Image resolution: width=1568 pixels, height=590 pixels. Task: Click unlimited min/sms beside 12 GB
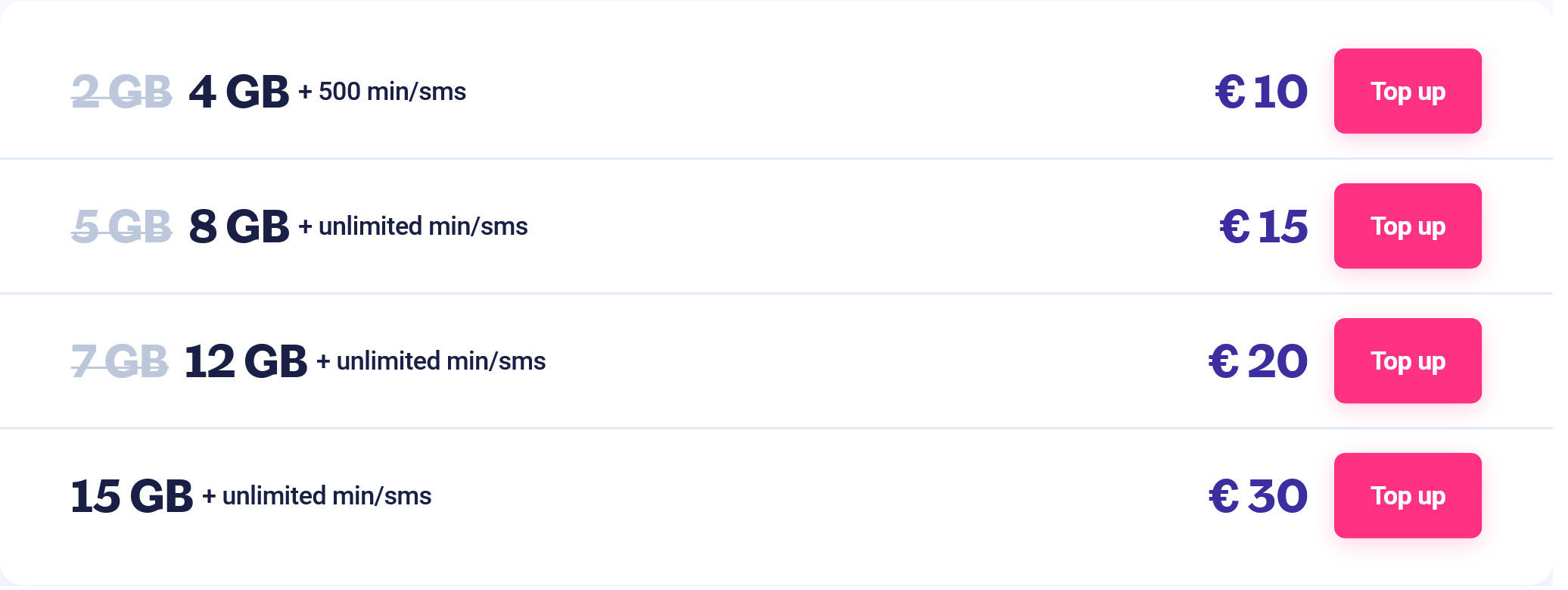pyautogui.click(x=431, y=361)
